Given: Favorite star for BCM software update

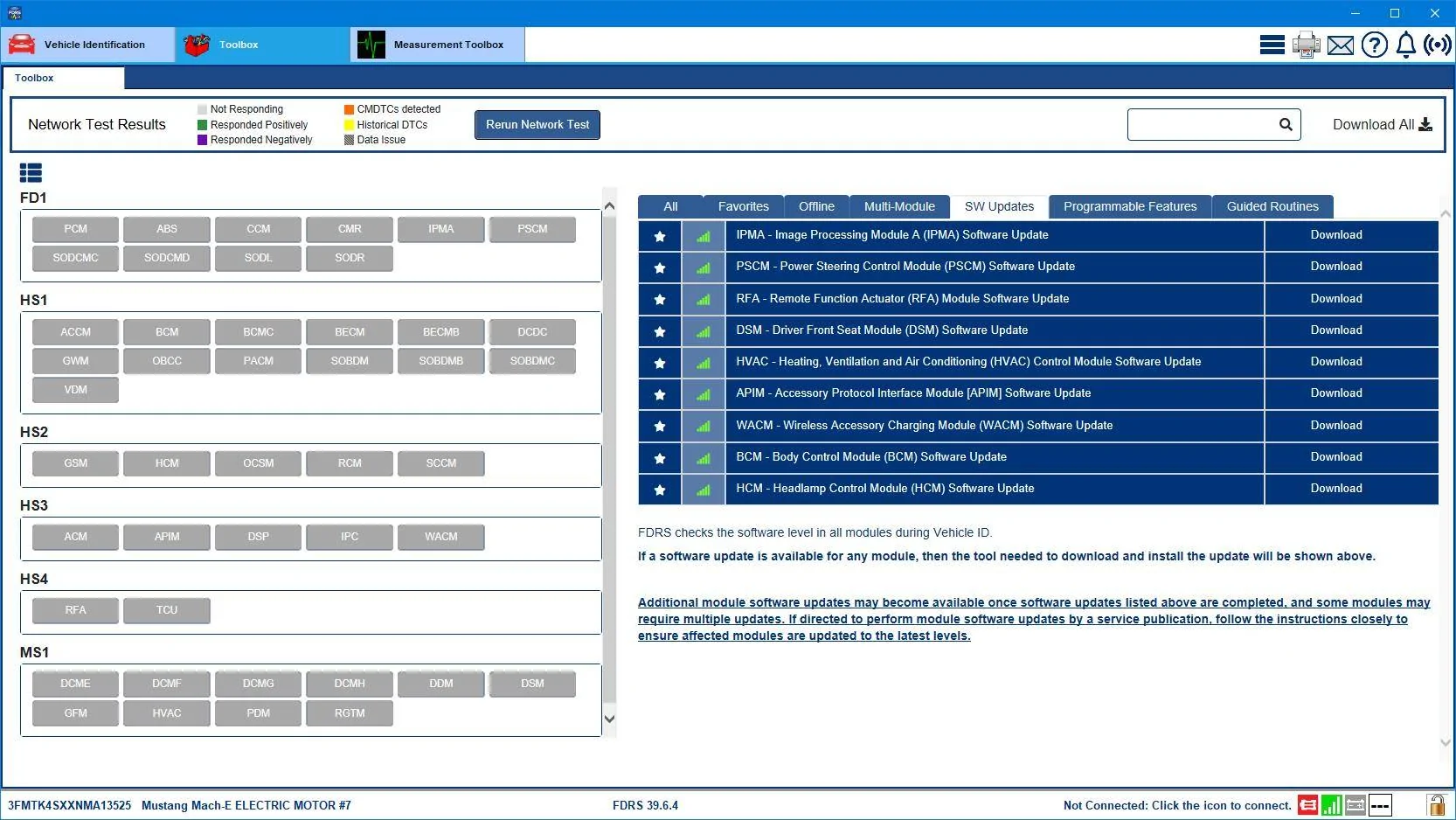Looking at the screenshot, I should tap(660, 457).
